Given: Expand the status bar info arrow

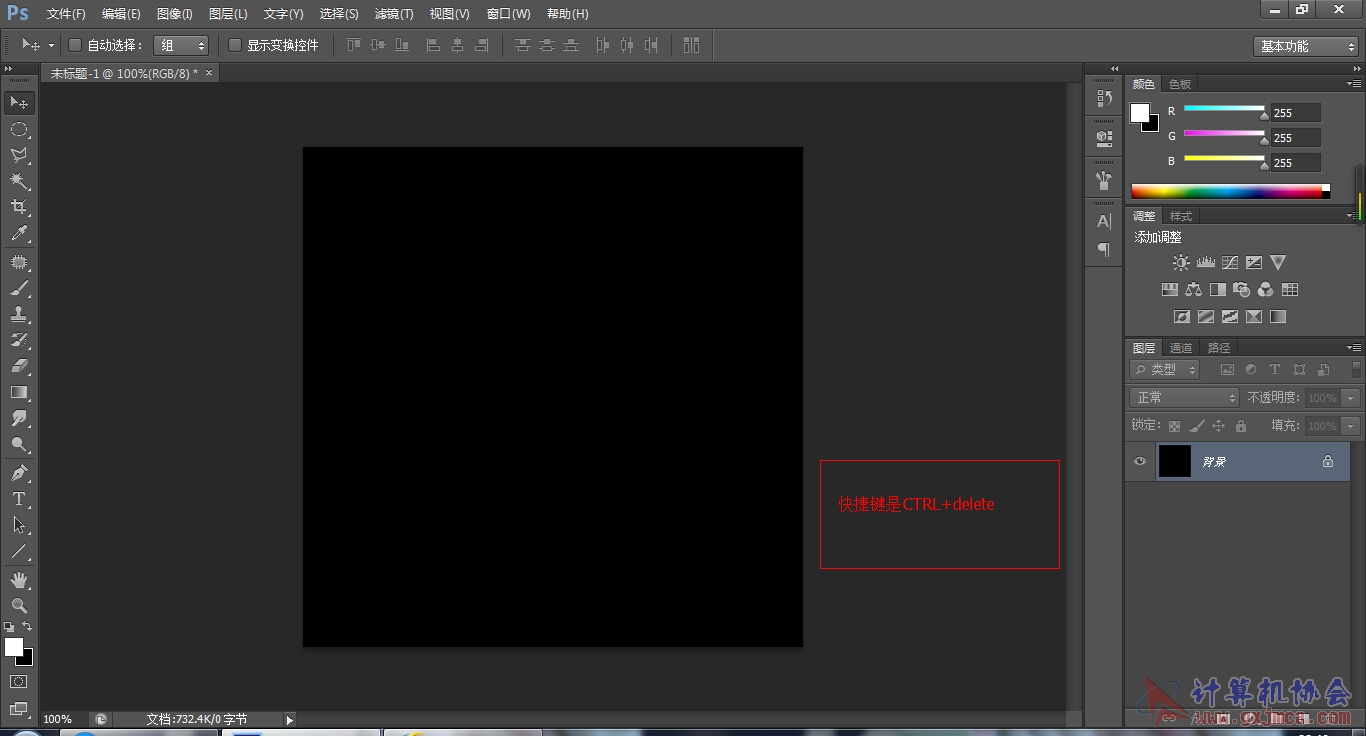Looking at the screenshot, I should 290,719.
